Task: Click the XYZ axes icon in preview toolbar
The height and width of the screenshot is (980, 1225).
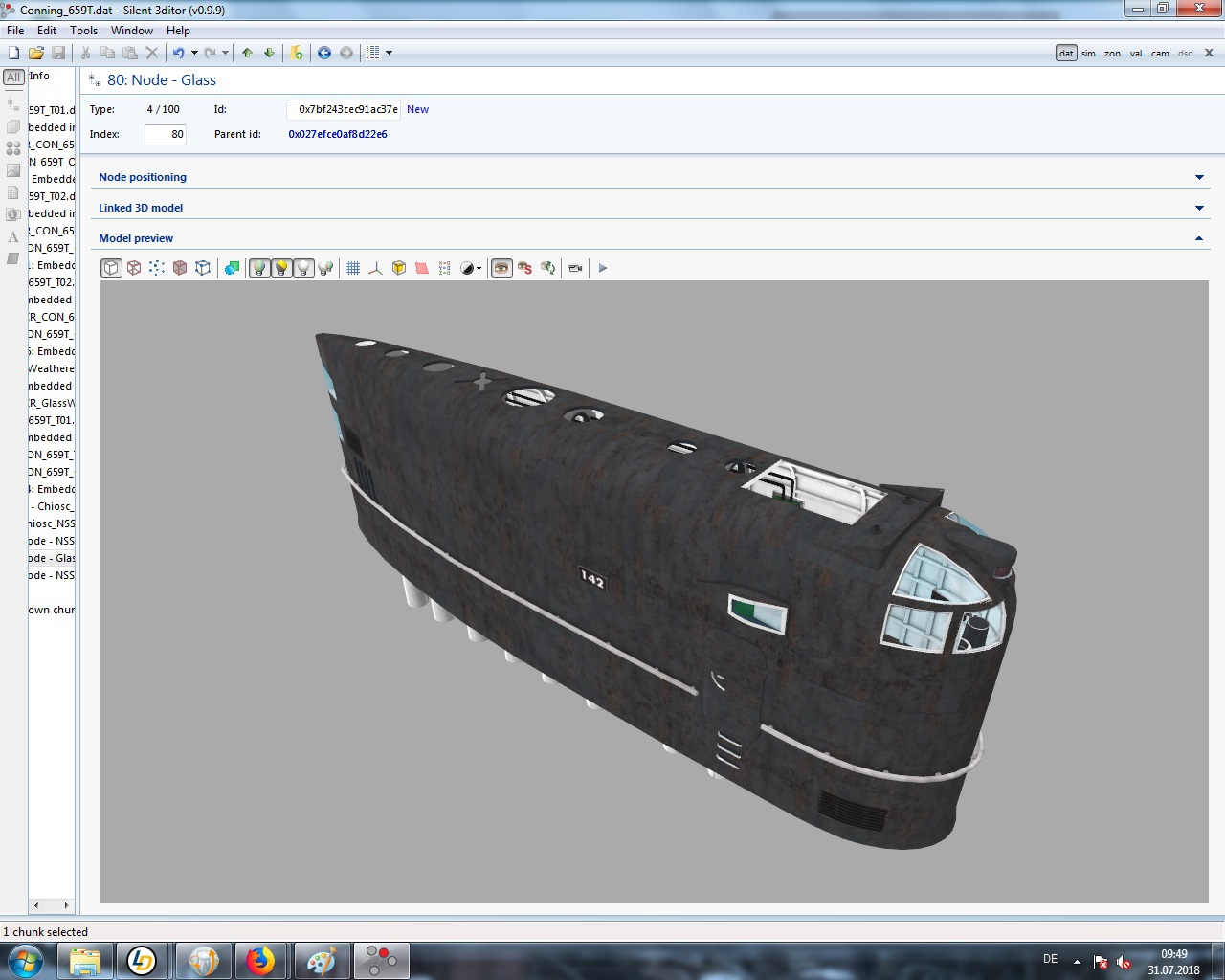Action: (x=375, y=268)
